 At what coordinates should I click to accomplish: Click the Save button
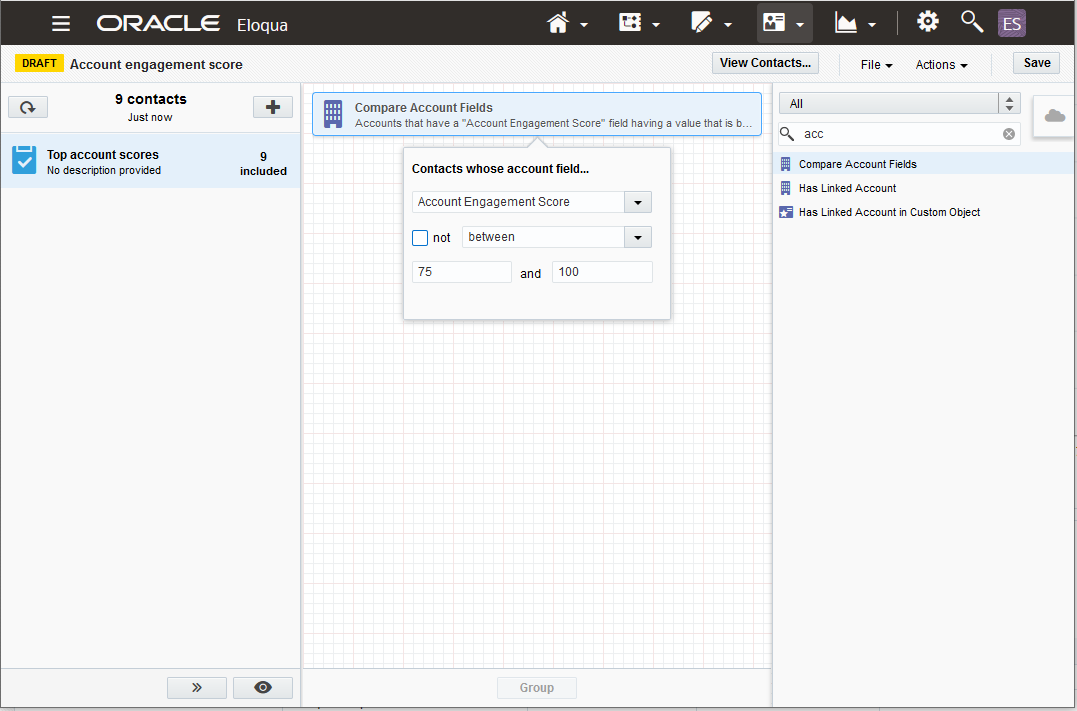pos(1036,63)
